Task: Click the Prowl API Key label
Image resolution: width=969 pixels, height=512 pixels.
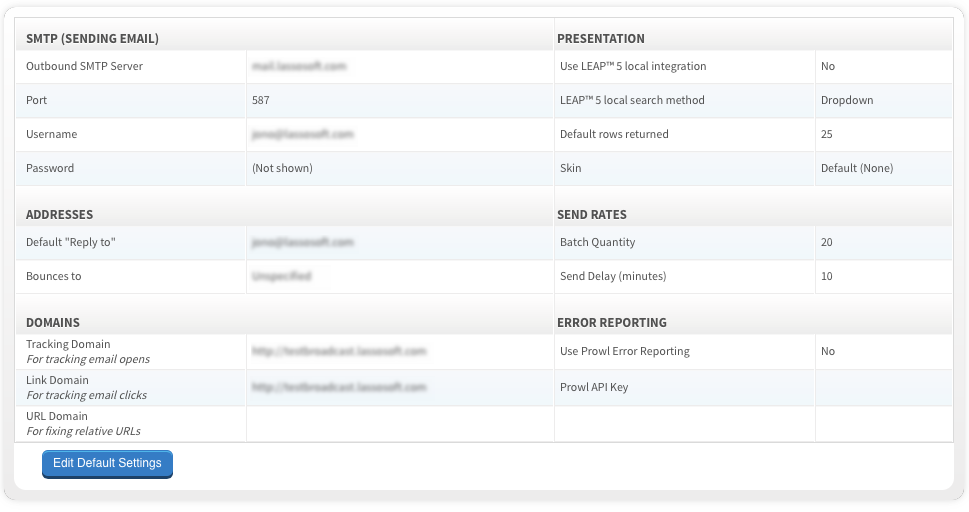Action: point(594,387)
